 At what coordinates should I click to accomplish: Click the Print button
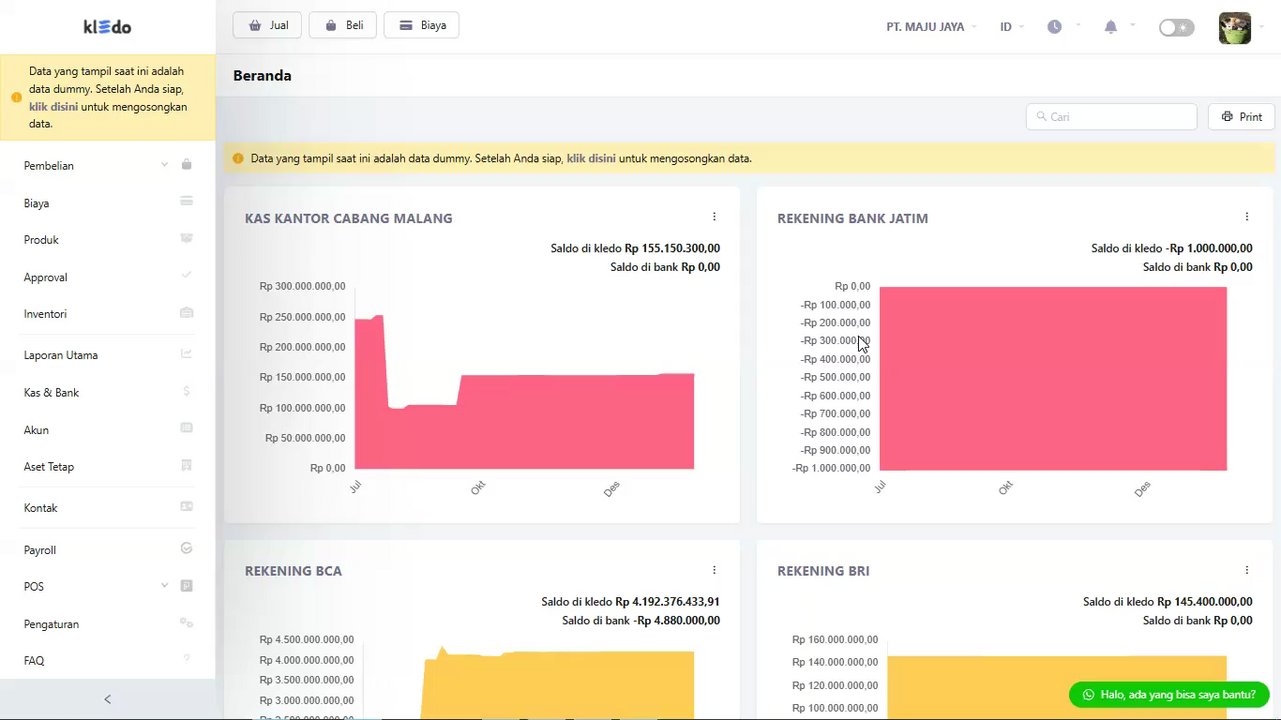click(x=1241, y=117)
